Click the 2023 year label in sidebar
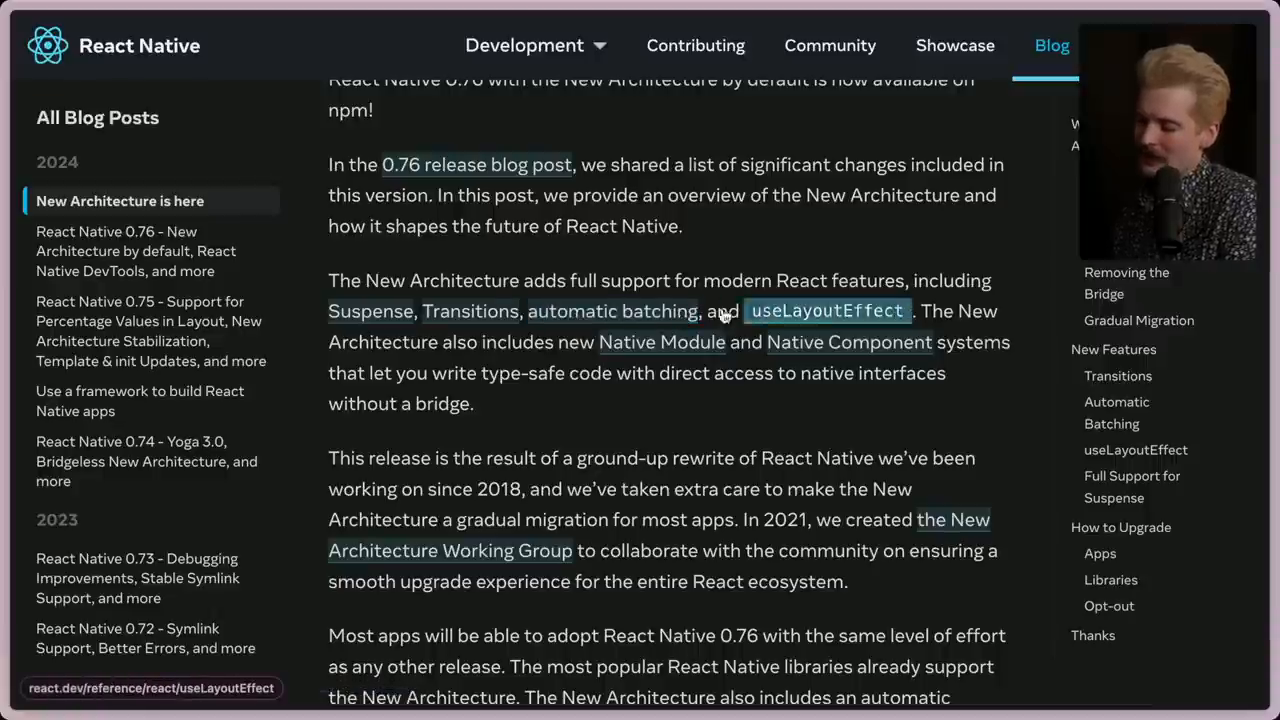 tap(57, 520)
